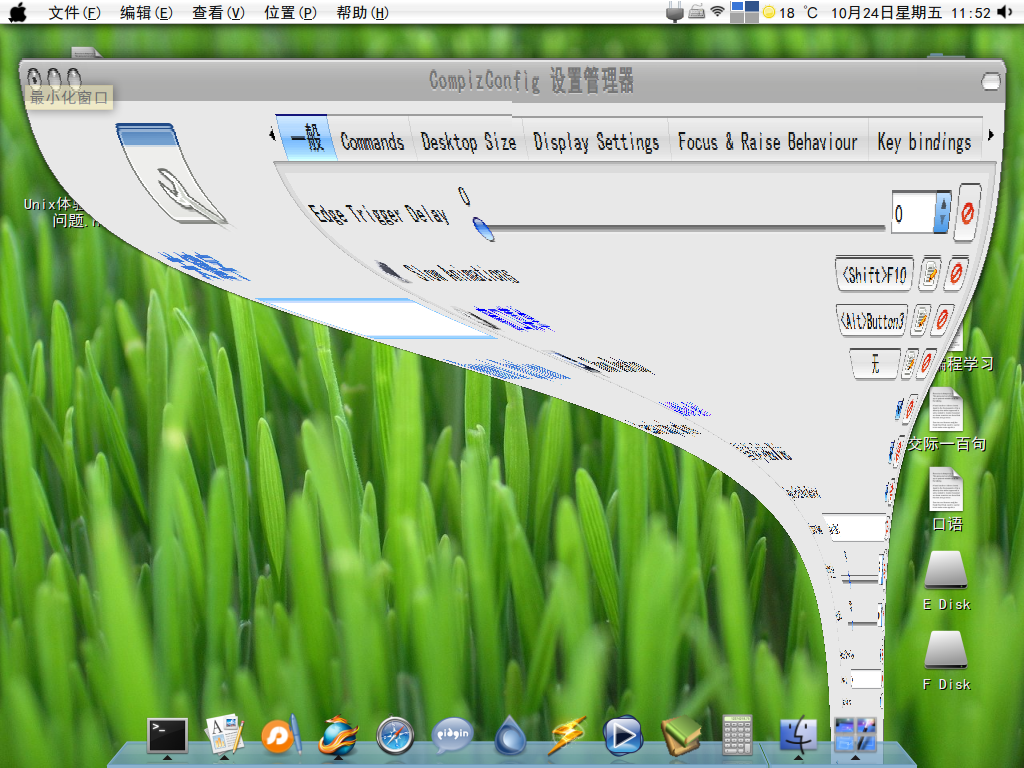Reset the 无 binding row
This screenshot has width=1024, height=768.
click(x=925, y=362)
